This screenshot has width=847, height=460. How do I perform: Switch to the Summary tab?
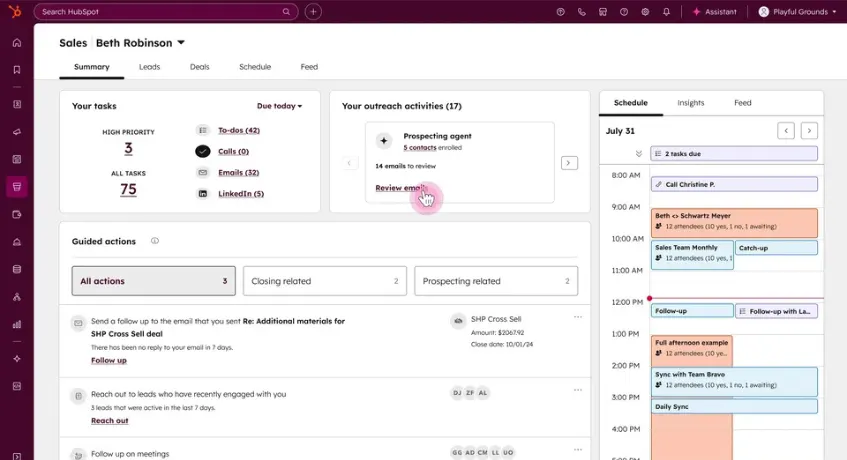pyautogui.click(x=92, y=67)
